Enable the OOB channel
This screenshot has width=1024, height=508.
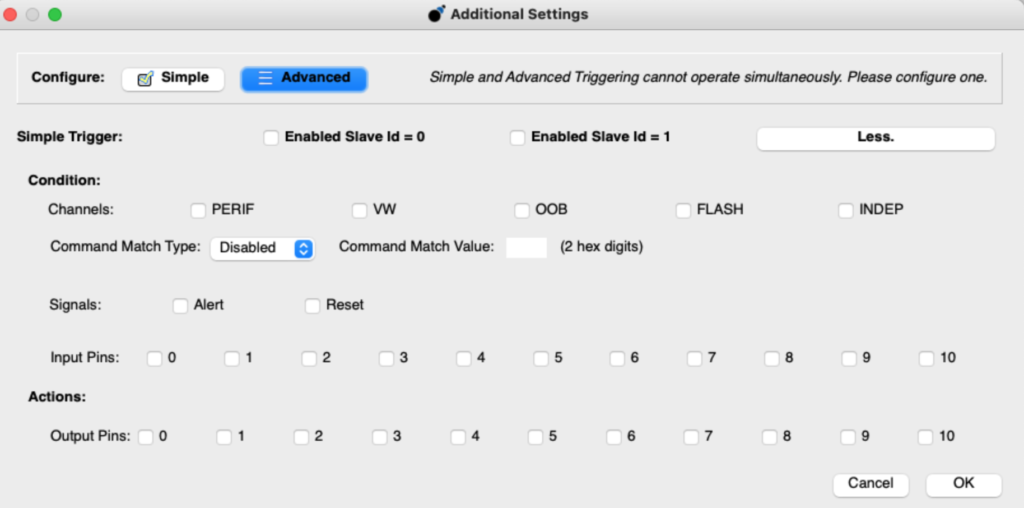pyautogui.click(x=522, y=210)
